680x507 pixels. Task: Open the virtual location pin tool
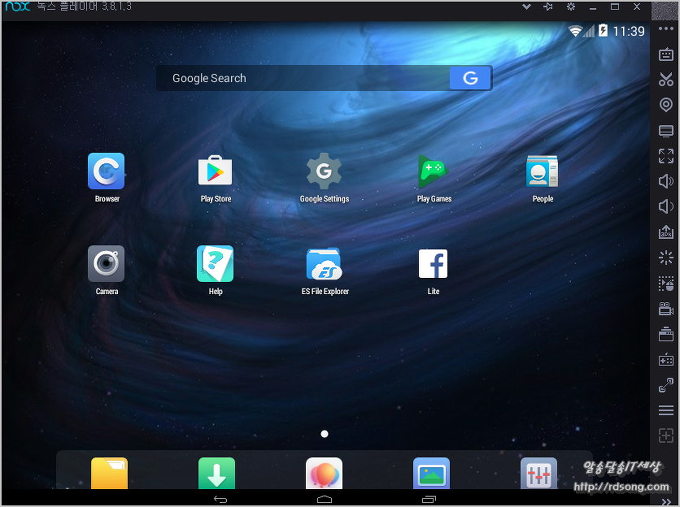coord(666,105)
